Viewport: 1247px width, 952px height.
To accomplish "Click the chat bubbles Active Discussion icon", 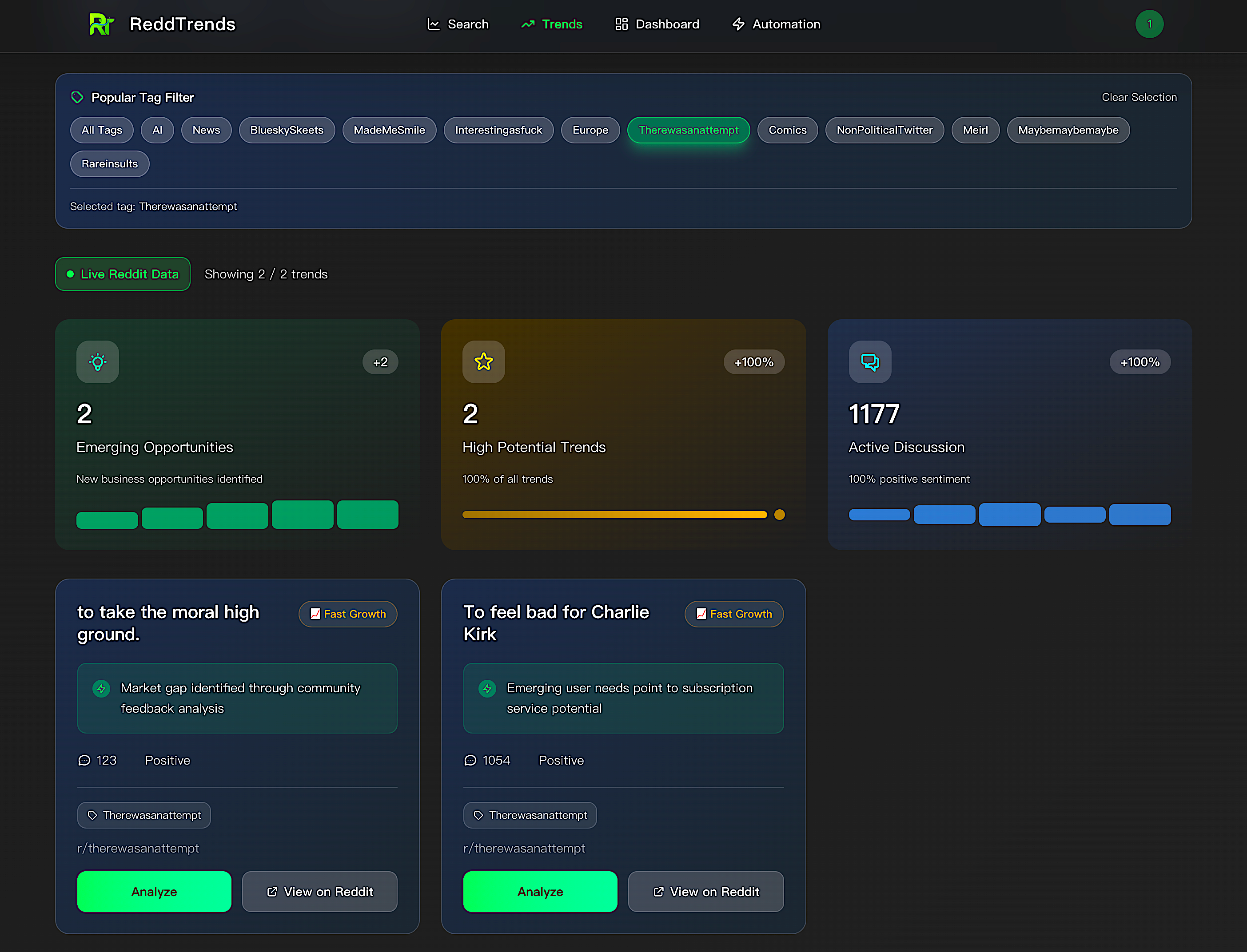I will pyautogui.click(x=869, y=362).
